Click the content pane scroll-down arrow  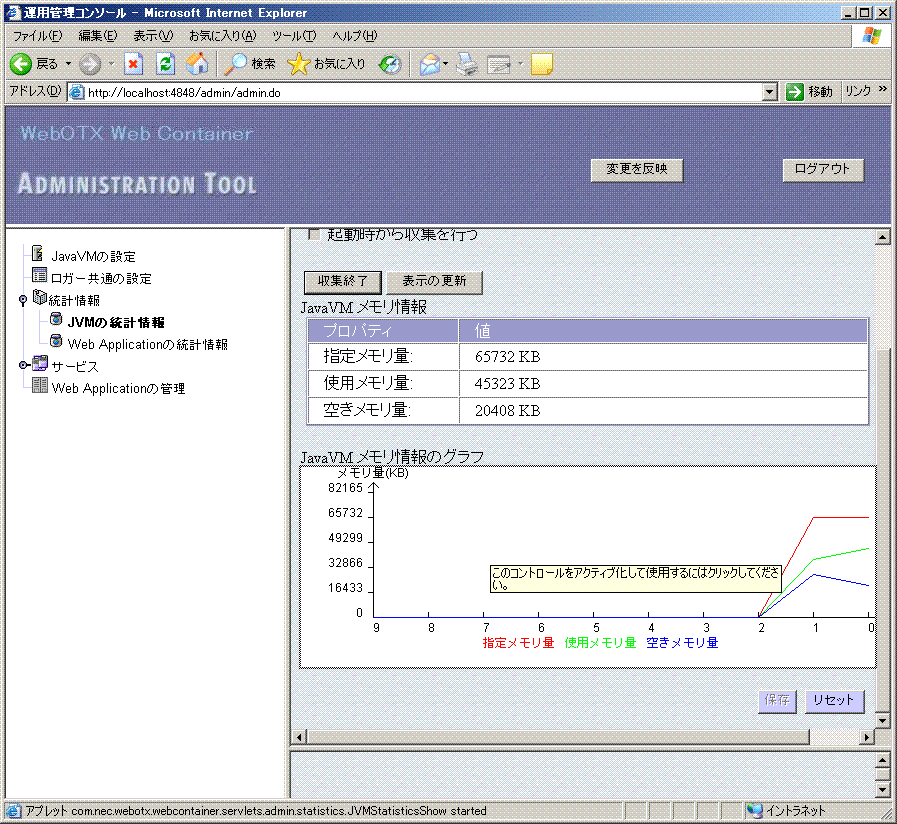point(882,720)
